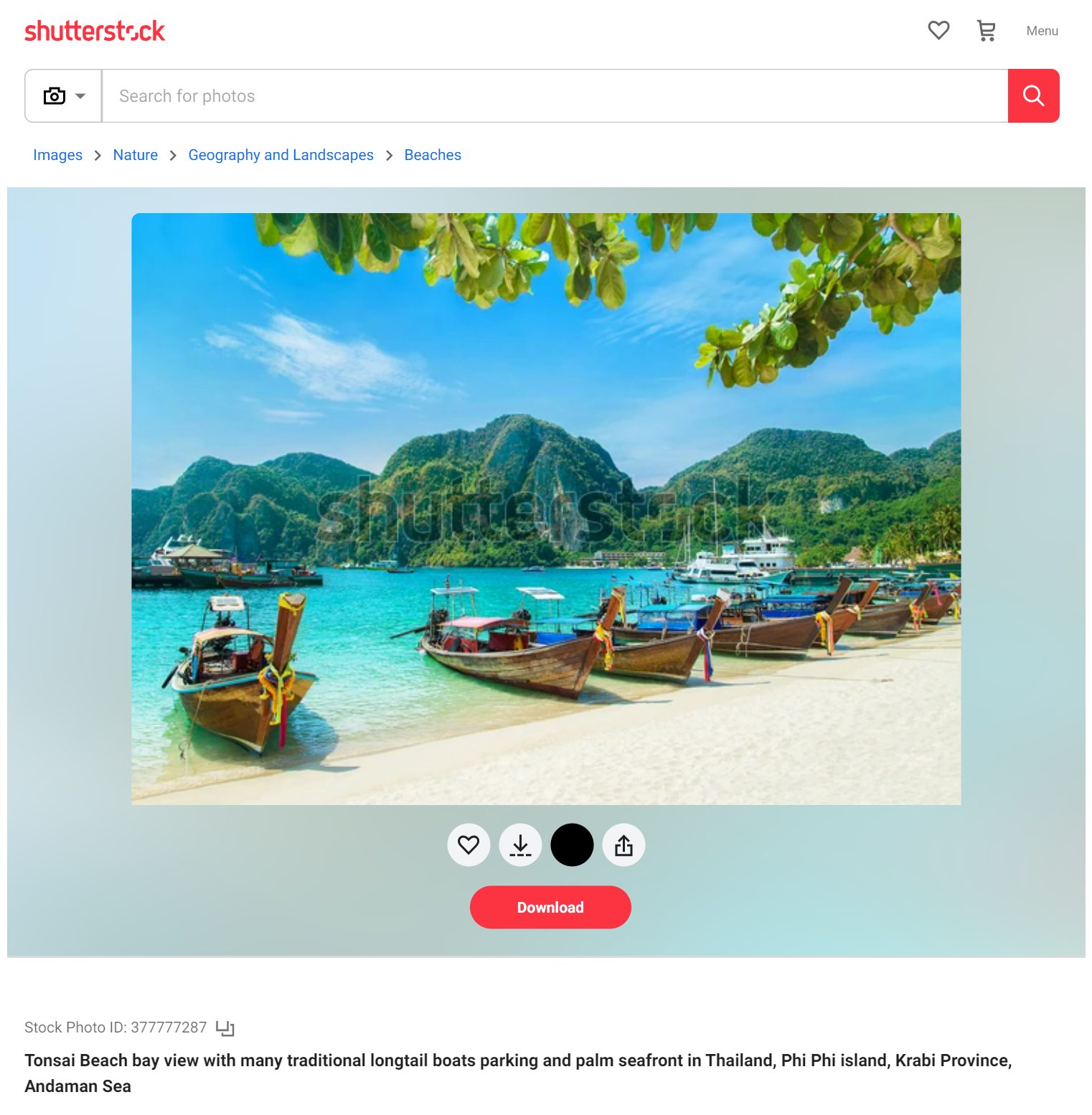Click the Stock Photo ID 377777287 text
The height and width of the screenshot is (1115, 1092).
point(116,1027)
